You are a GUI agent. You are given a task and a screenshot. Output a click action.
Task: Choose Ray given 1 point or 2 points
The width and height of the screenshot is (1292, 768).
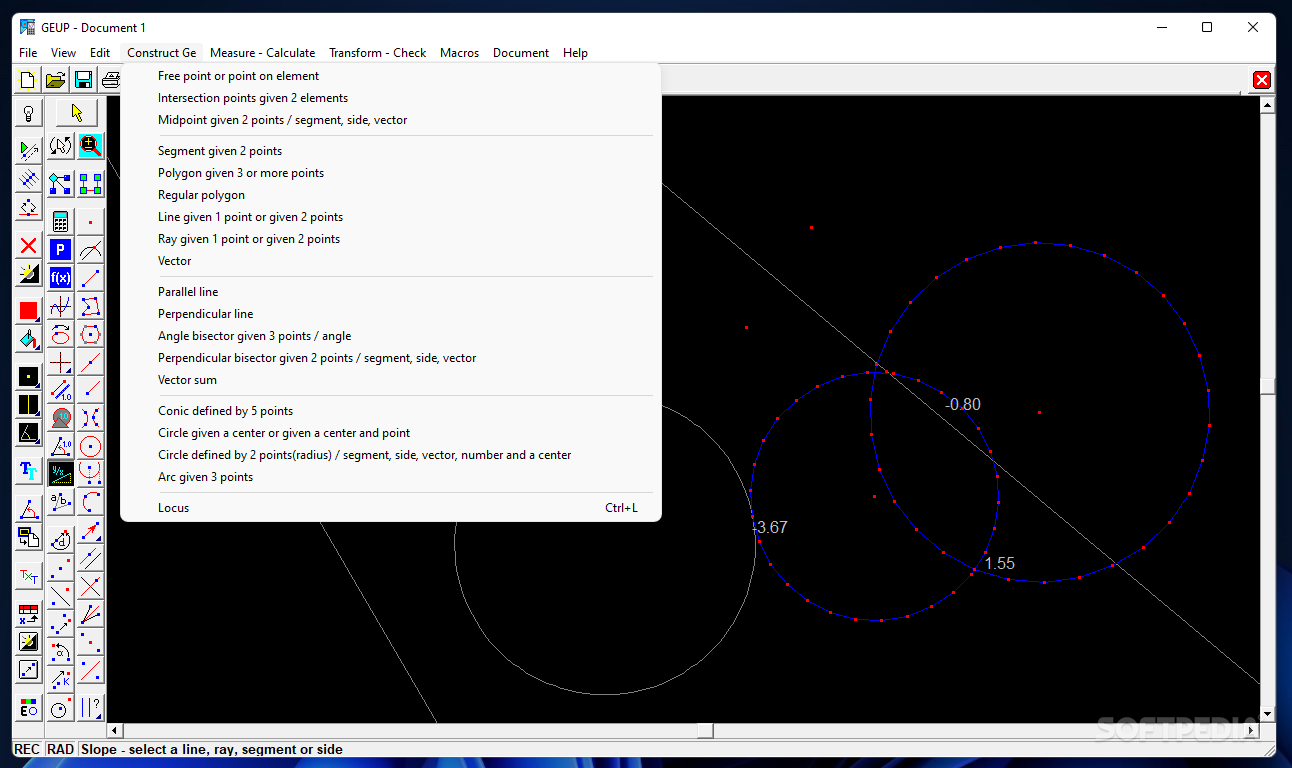391,239
